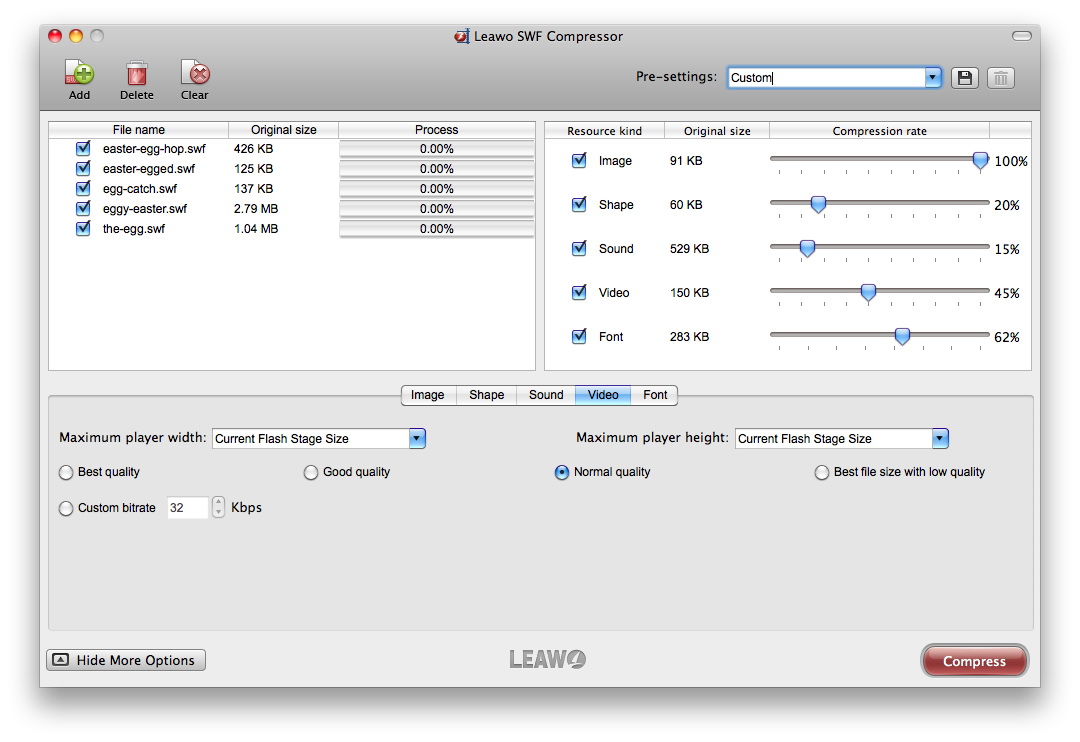Click the Process column header
1080x742 pixels.
[437, 130]
